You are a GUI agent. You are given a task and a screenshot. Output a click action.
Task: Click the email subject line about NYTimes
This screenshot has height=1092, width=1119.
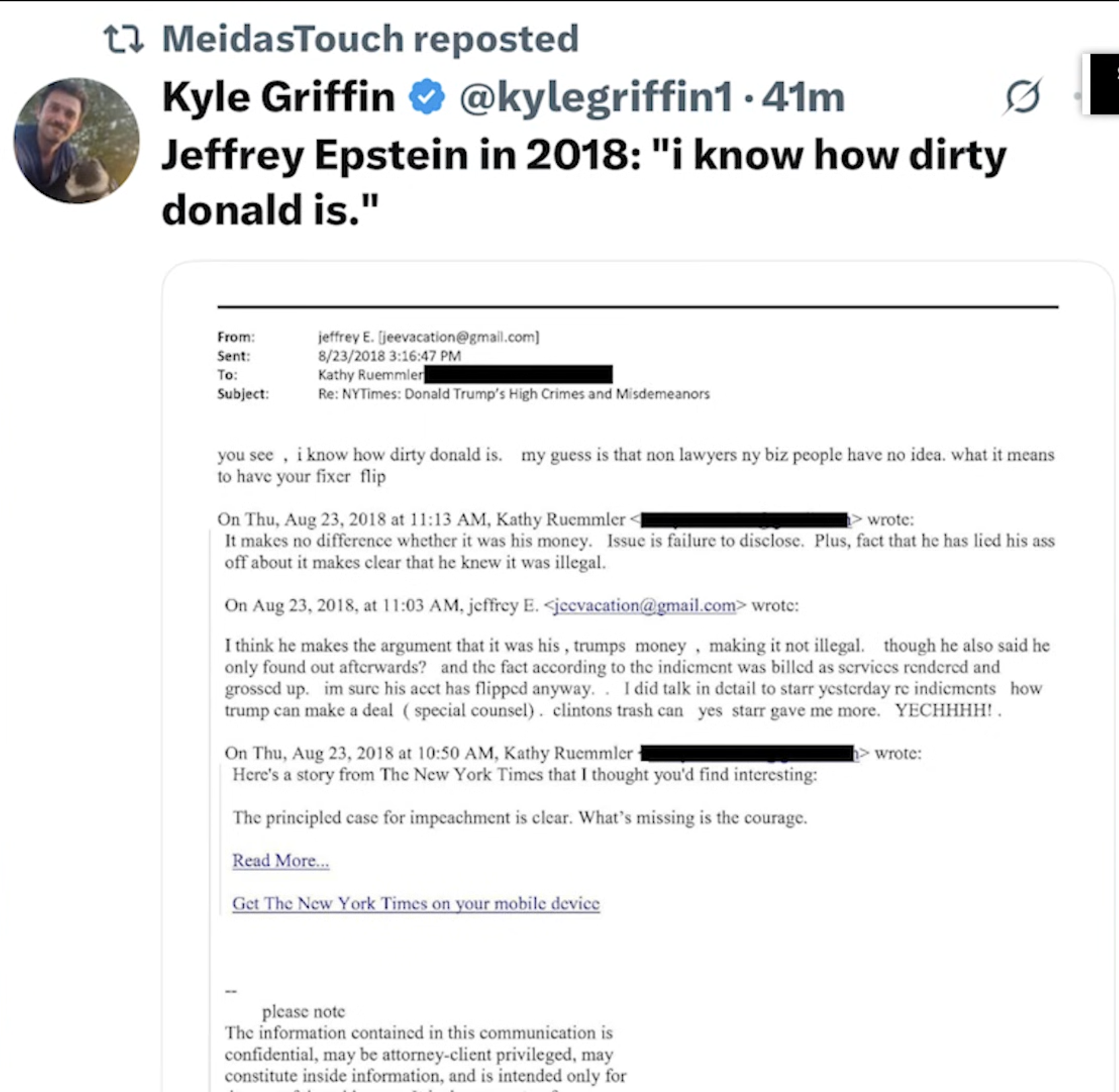pos(513,394)
